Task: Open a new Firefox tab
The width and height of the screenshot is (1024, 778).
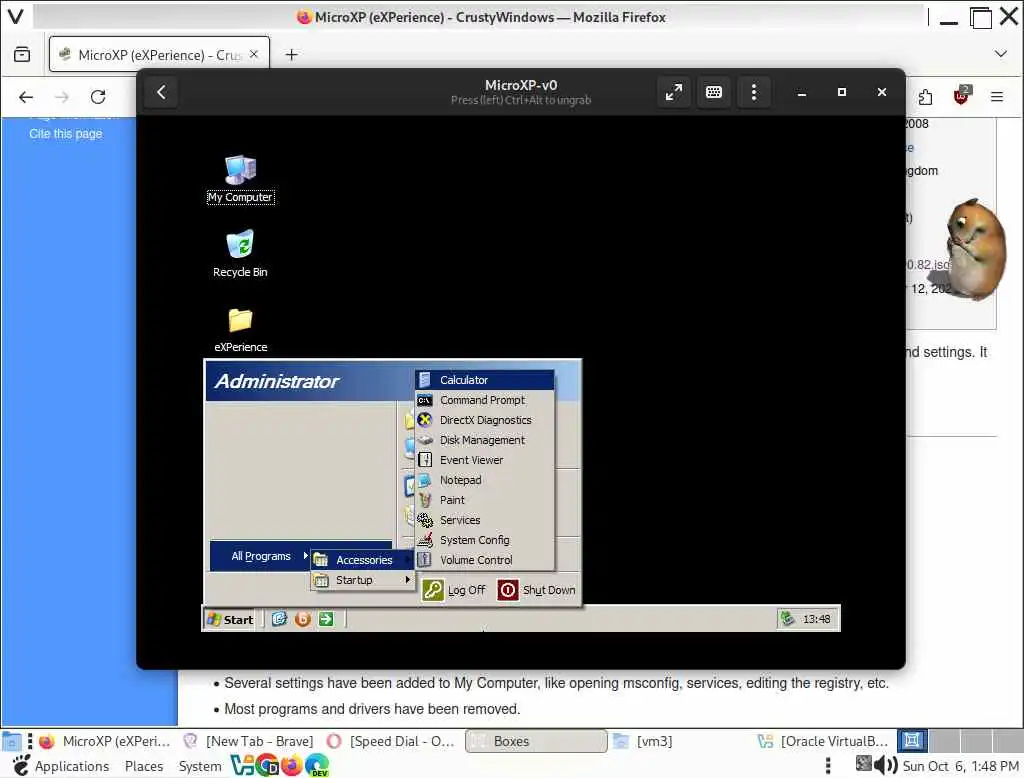Action: pyautogui.click(x=291, y=55)
